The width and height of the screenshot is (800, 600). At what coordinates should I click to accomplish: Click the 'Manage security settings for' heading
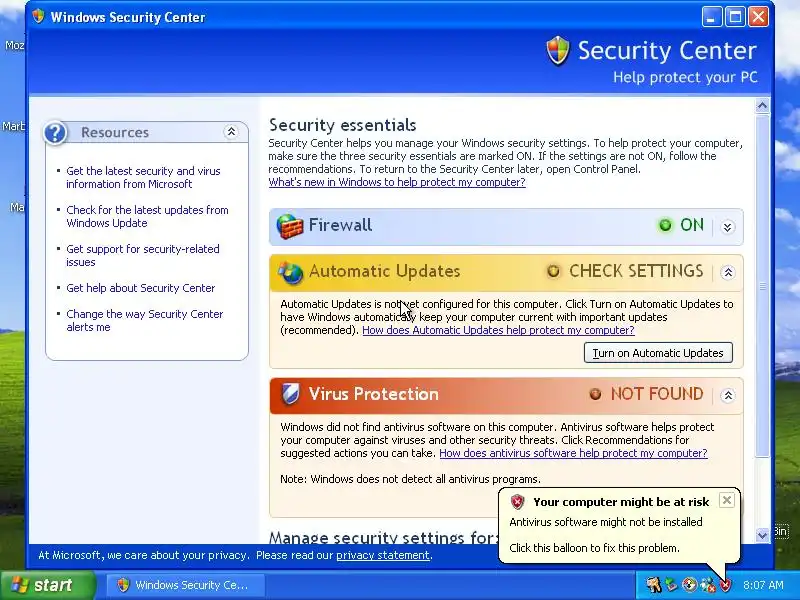383,537
